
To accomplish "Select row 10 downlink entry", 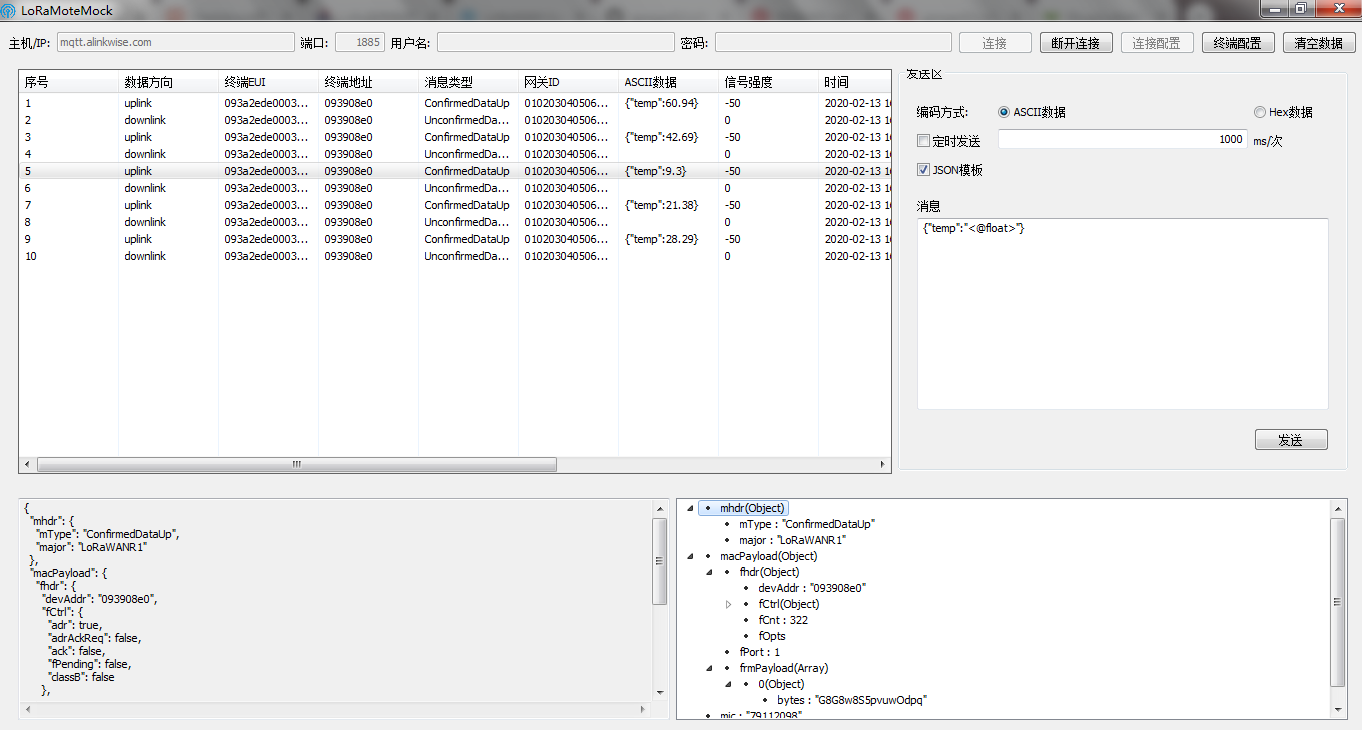I will 454,256.
